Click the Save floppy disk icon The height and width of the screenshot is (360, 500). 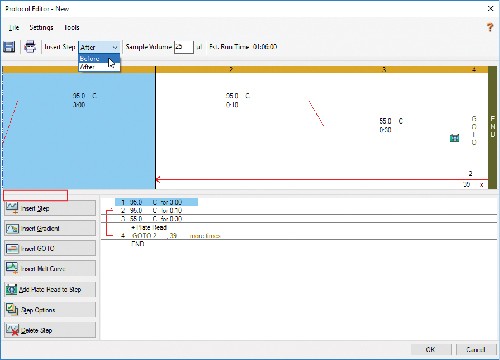click(x=9, y=47)
